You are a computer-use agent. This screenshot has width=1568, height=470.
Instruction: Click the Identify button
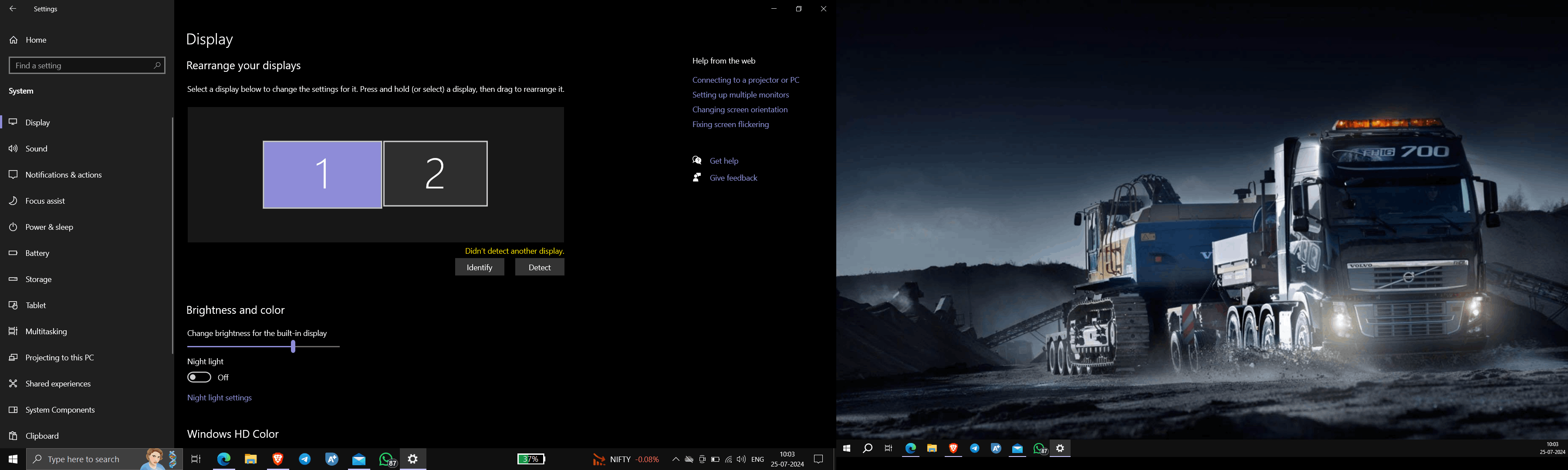point(480,268)
